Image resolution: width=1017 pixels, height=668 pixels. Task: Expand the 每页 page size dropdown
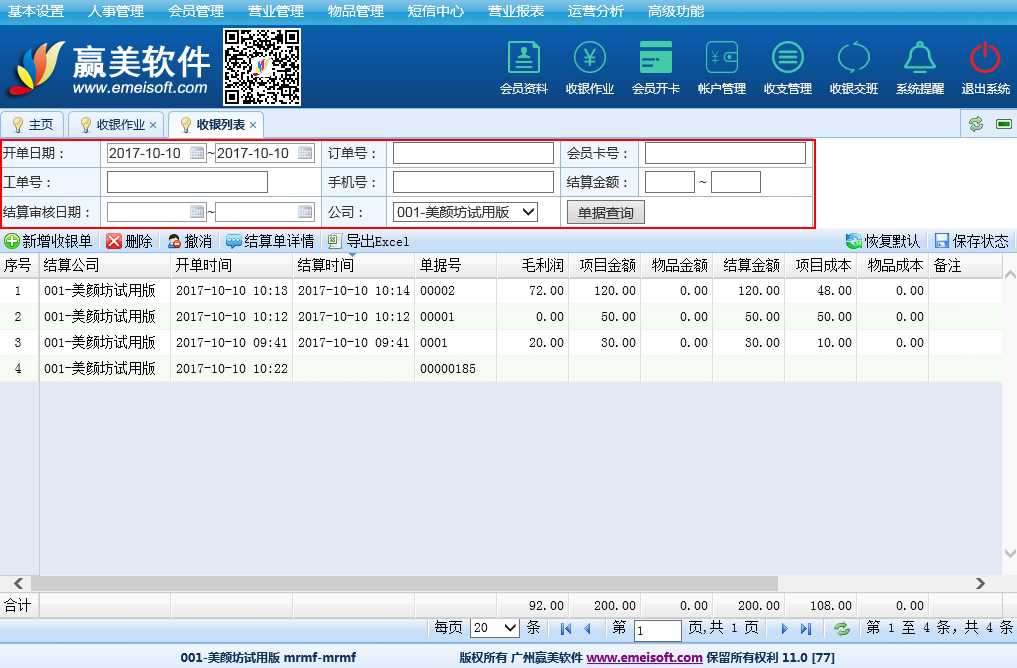495,628
